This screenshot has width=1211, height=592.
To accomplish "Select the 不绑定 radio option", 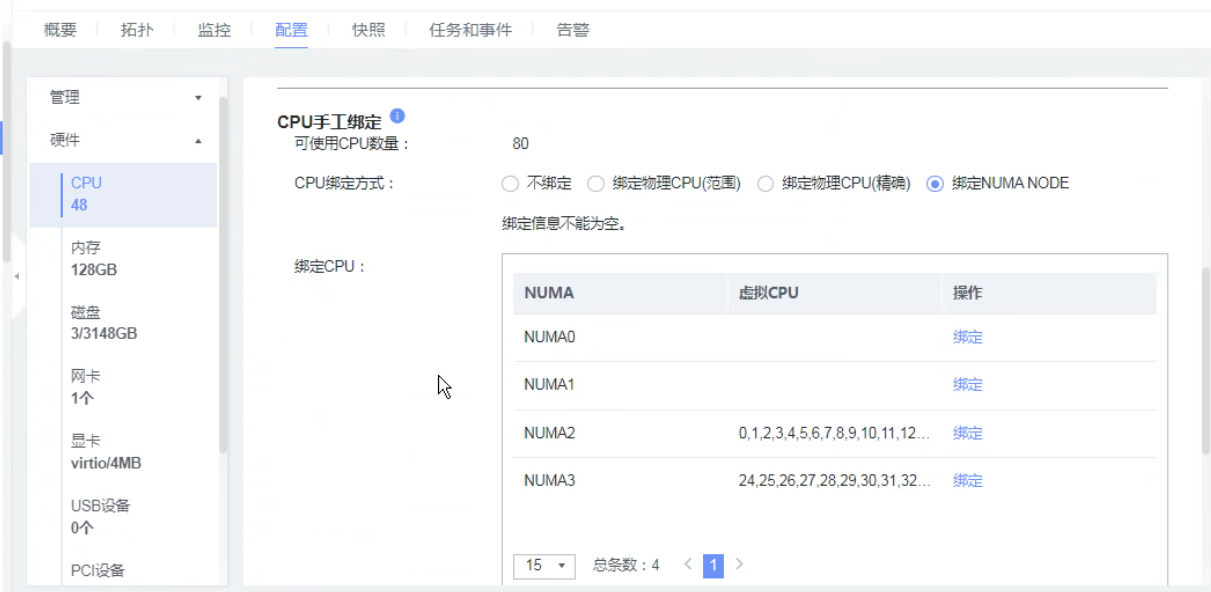I will [510, 184].
